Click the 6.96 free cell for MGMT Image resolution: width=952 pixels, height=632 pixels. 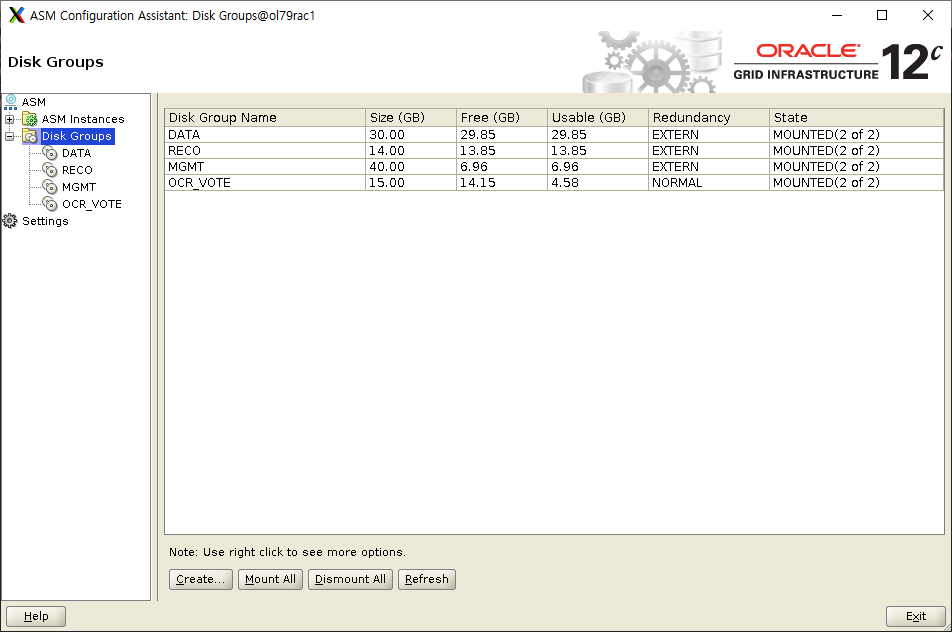tap(502, 166)
